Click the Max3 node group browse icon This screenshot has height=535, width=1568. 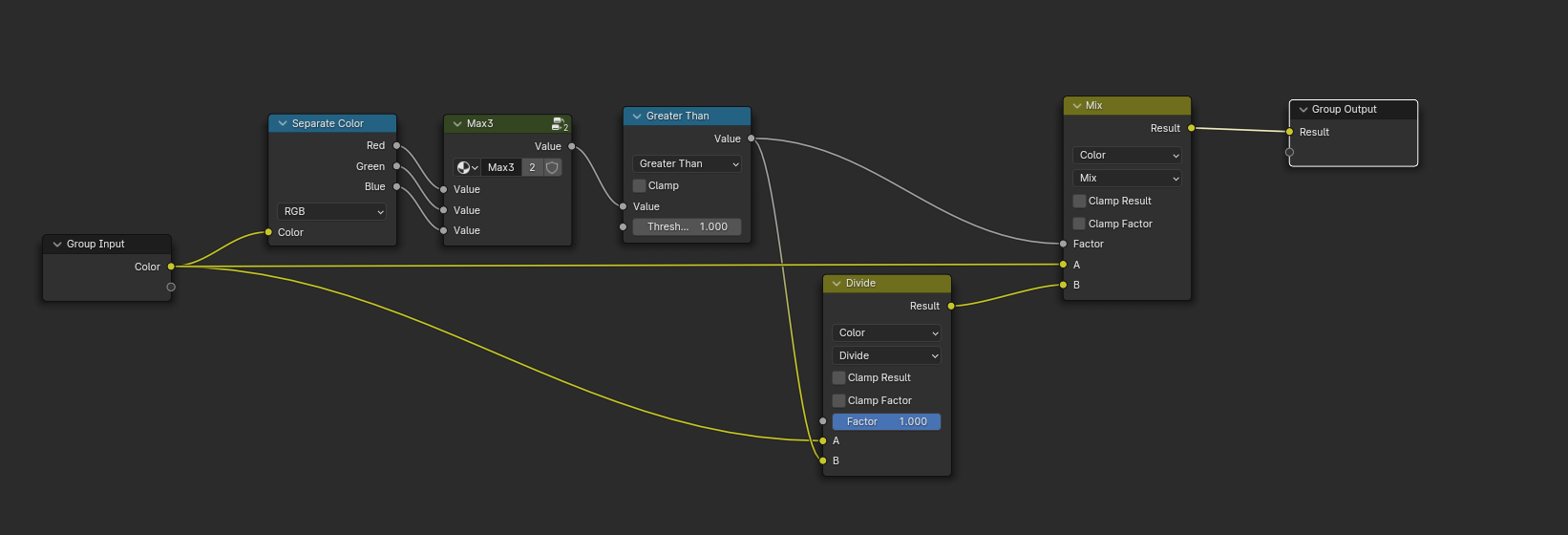[467, 167]
